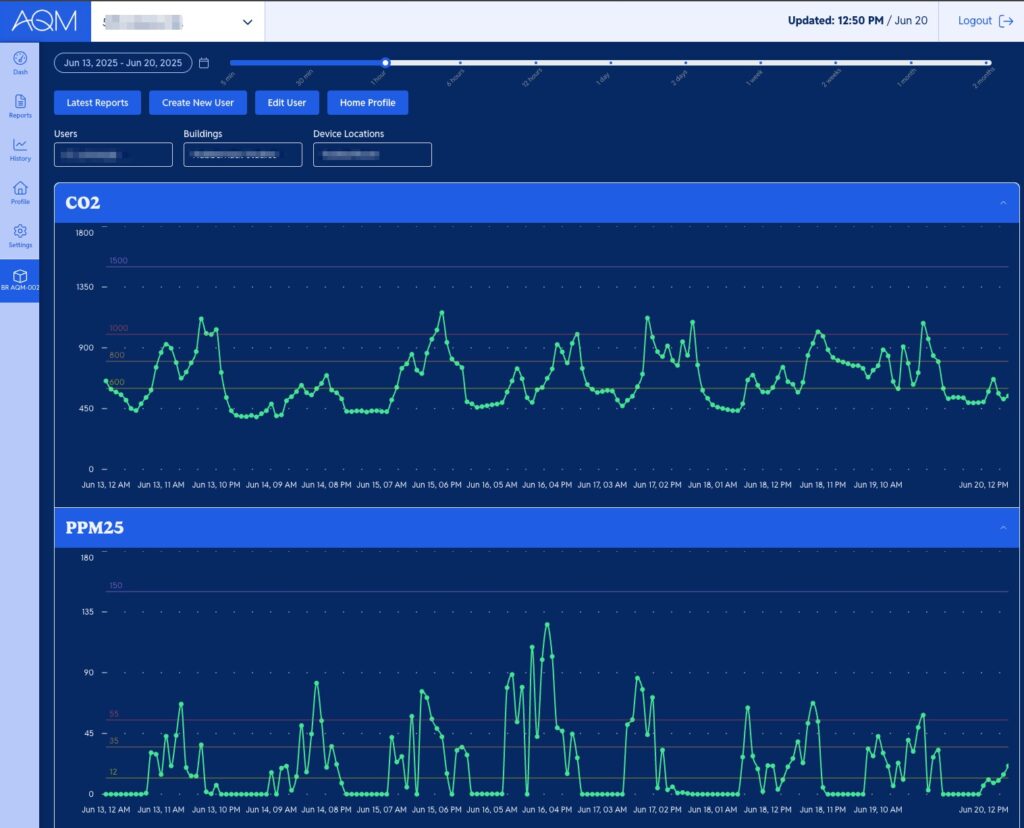Click the Buildings field label
The height and width of the screenshot is (828, 1024).
coord(203,134)
